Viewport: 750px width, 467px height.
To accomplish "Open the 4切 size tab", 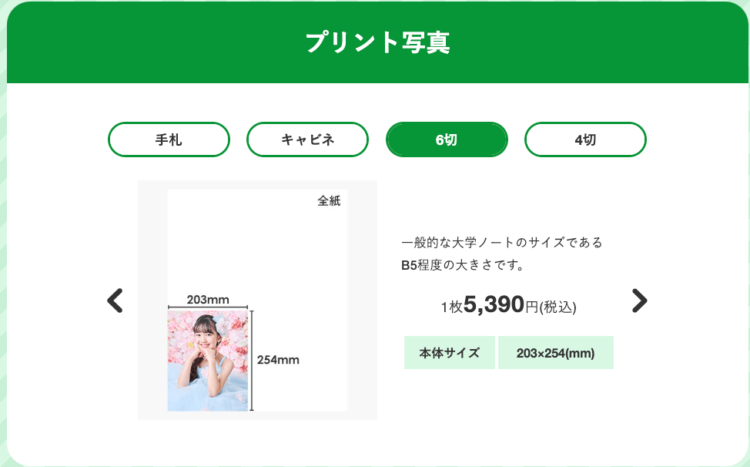I will click(585, 140).
